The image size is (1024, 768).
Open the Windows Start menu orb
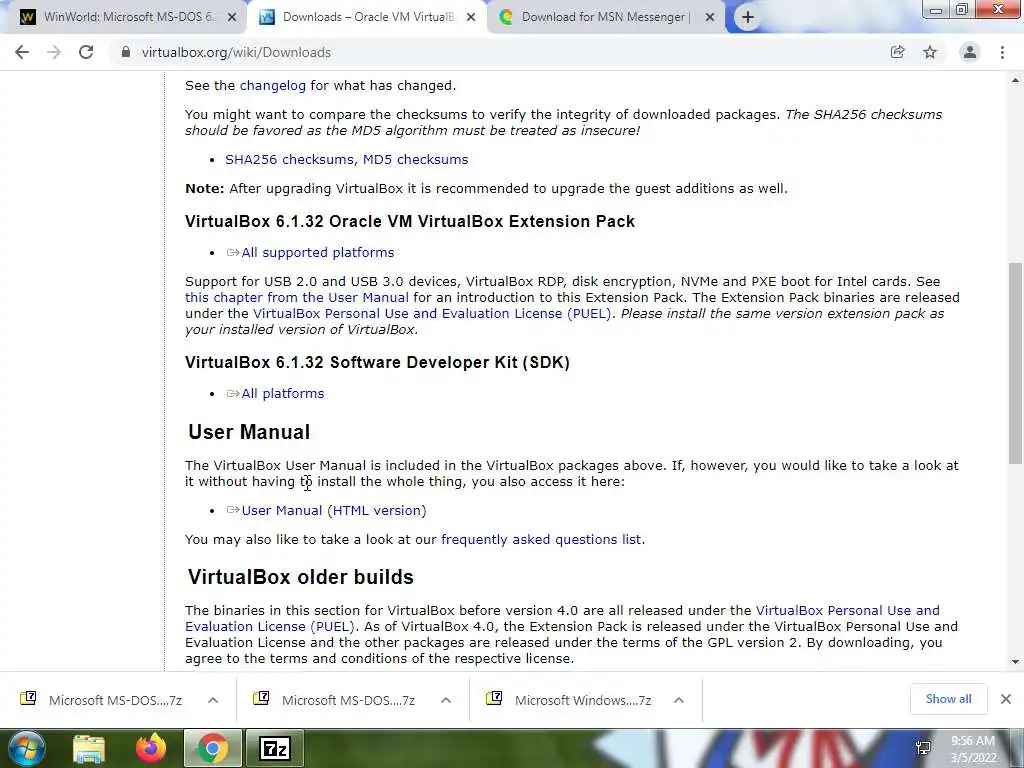click(x=26, y=748)
